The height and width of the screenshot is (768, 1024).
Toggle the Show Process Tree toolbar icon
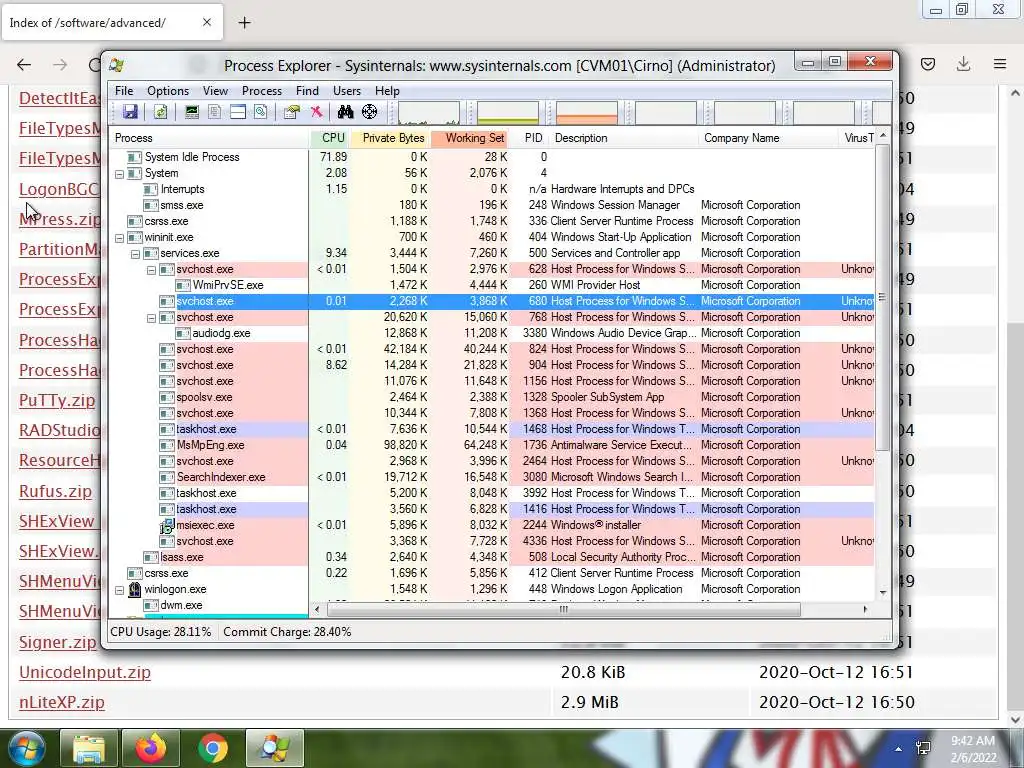(214, 112)
